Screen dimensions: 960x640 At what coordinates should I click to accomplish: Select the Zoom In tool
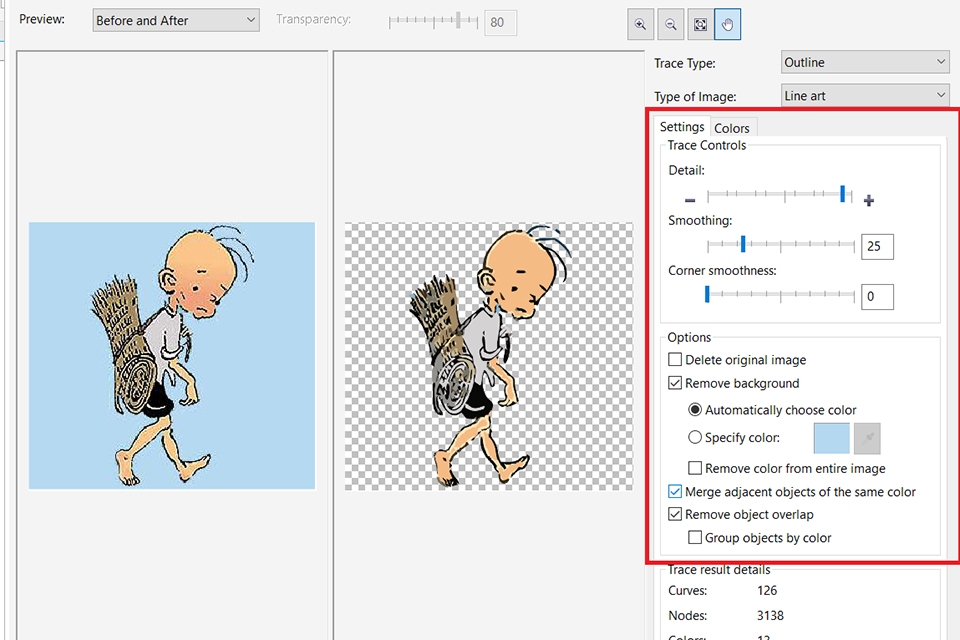coord(641,24)
